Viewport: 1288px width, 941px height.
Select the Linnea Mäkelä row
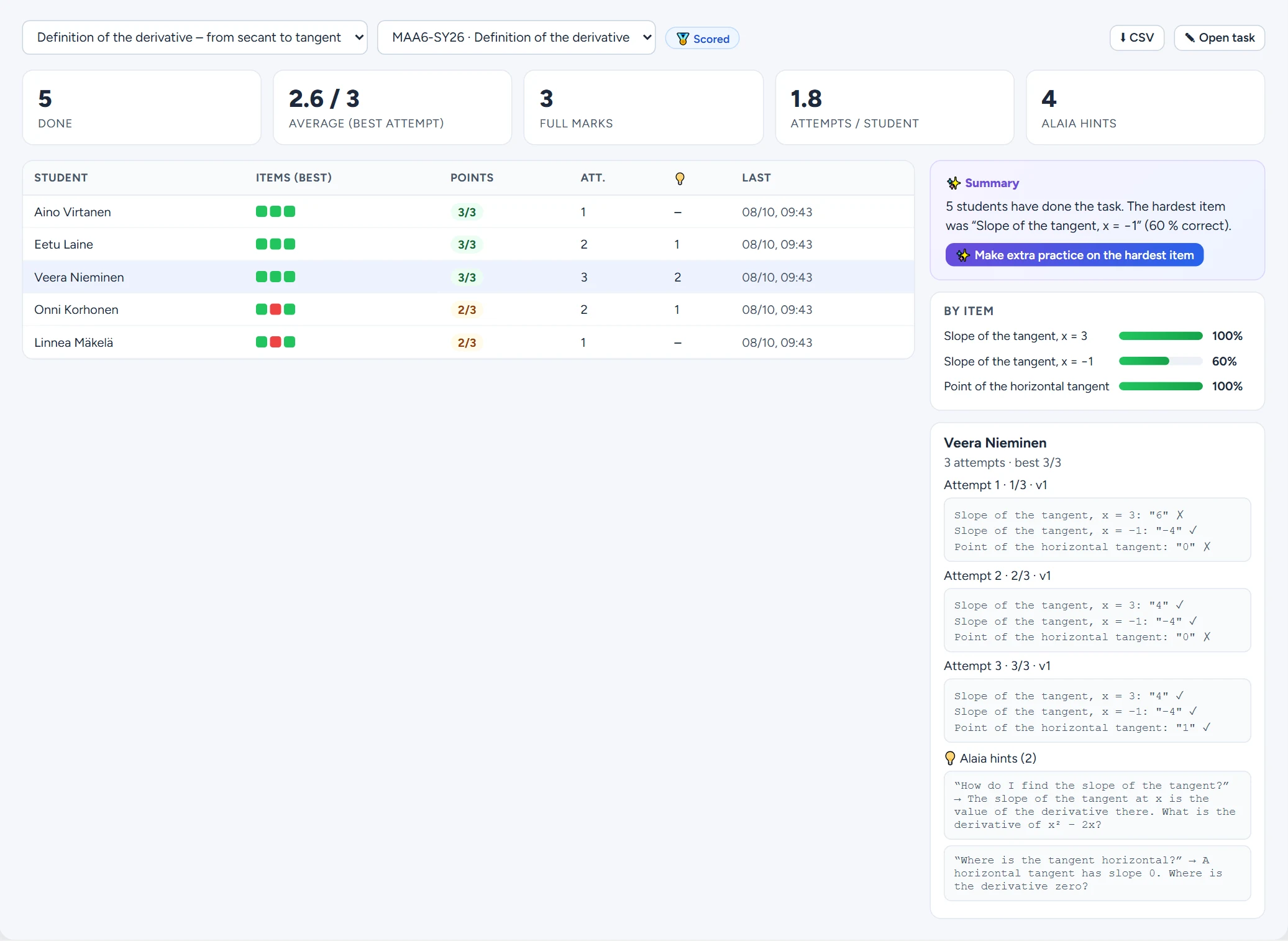point(468,342)
